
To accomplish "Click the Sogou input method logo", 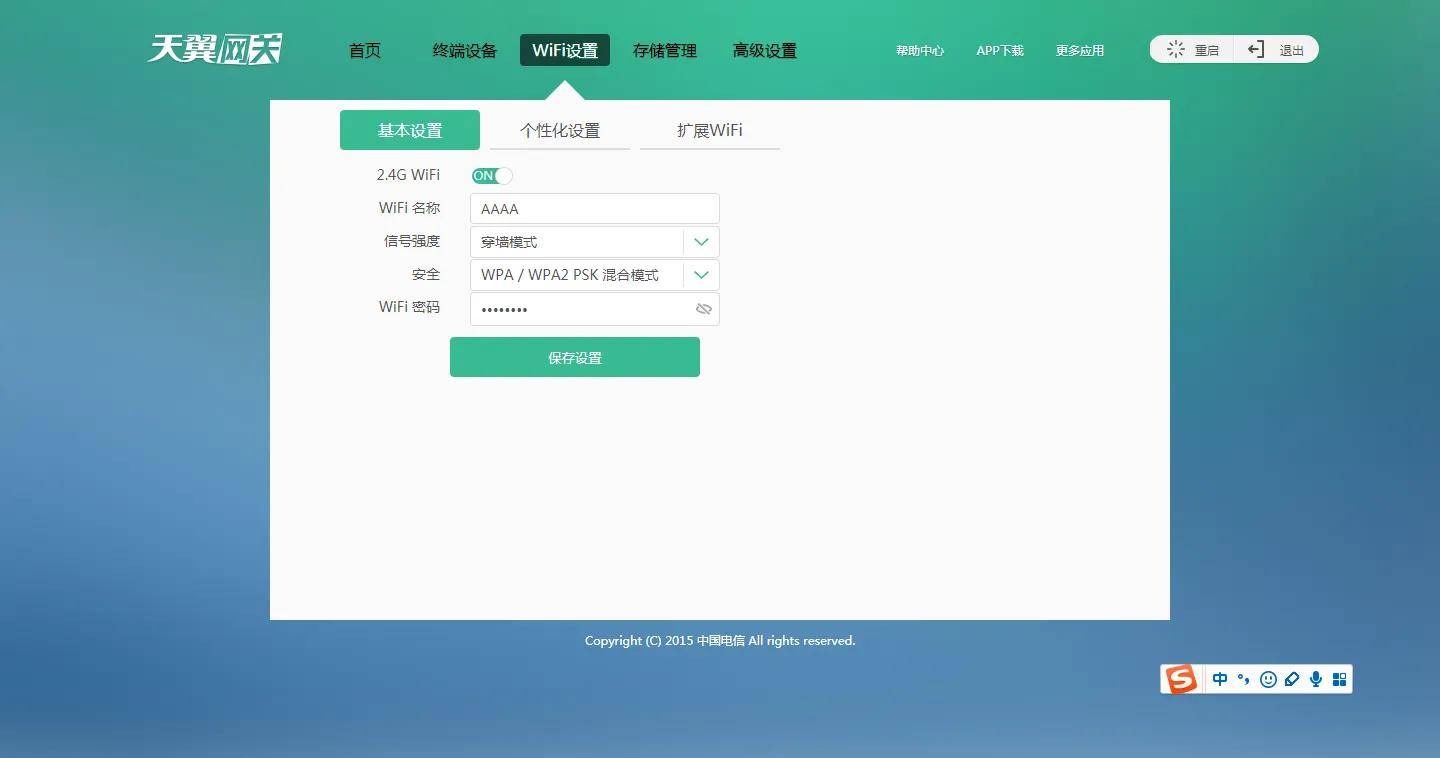I will coord(1181,679).
